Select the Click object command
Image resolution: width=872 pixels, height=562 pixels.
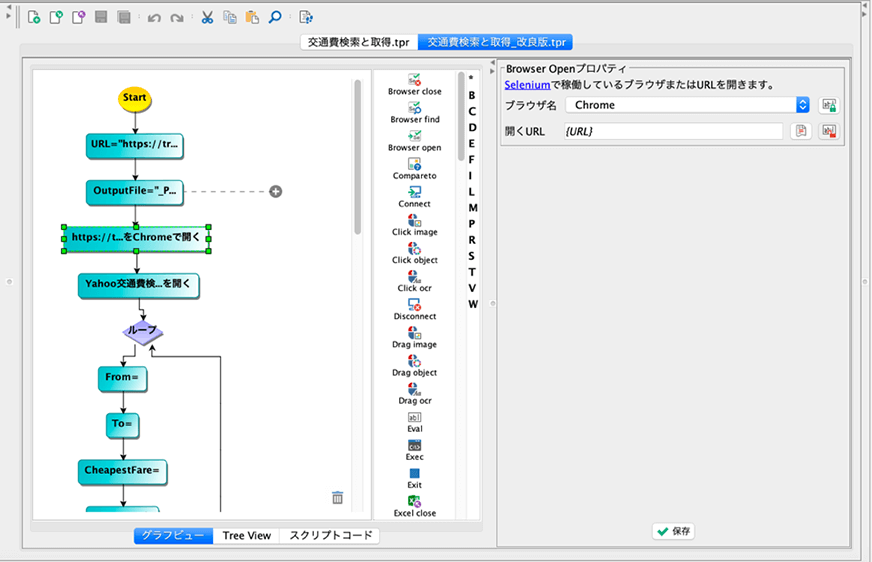pyautogui.click(x=415, y=253)
